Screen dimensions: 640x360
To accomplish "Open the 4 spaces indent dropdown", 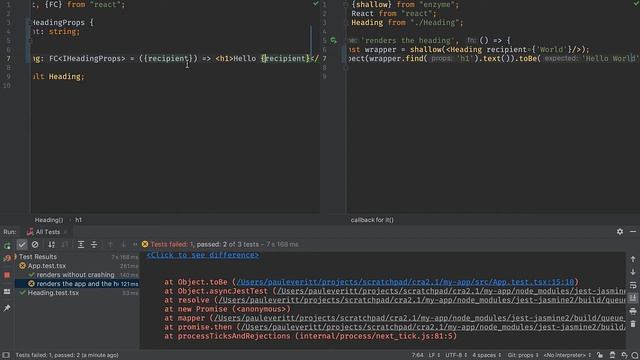I will (x=487, y=355).
